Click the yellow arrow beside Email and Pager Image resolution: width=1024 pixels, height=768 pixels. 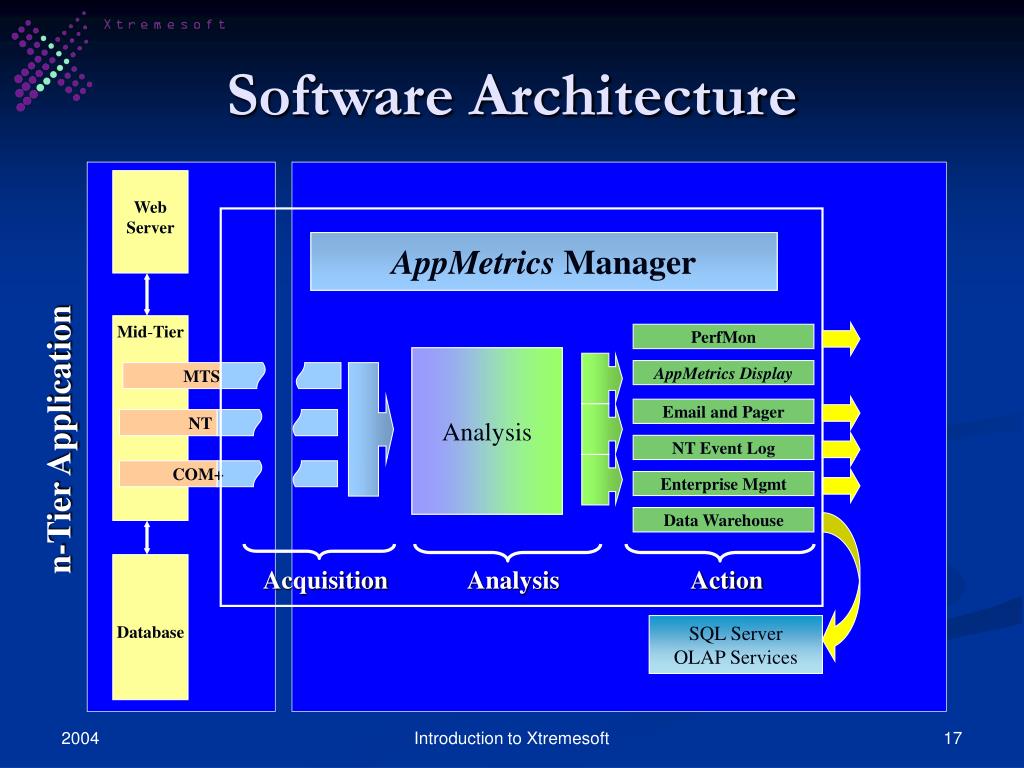841,413
